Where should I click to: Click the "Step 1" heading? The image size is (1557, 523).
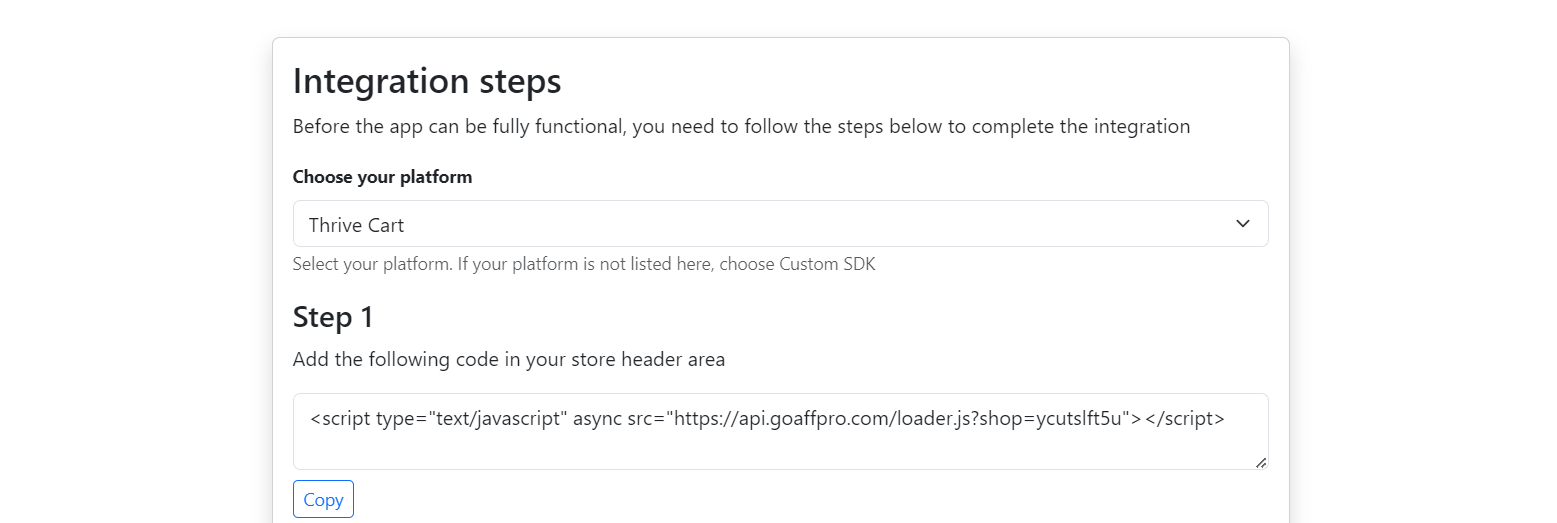(x=333, y=317)
